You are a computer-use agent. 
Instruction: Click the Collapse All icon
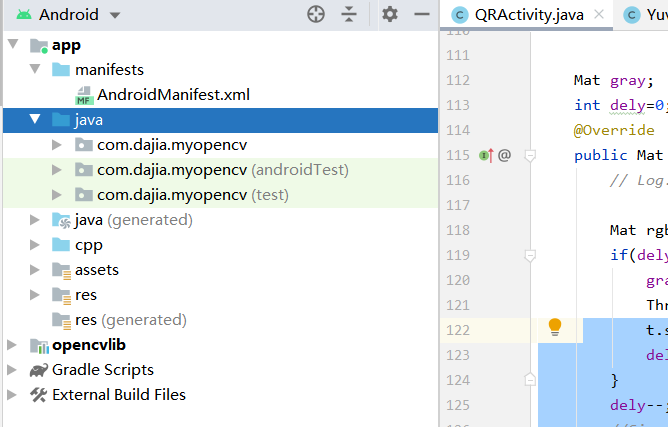[x=349, y=14]
